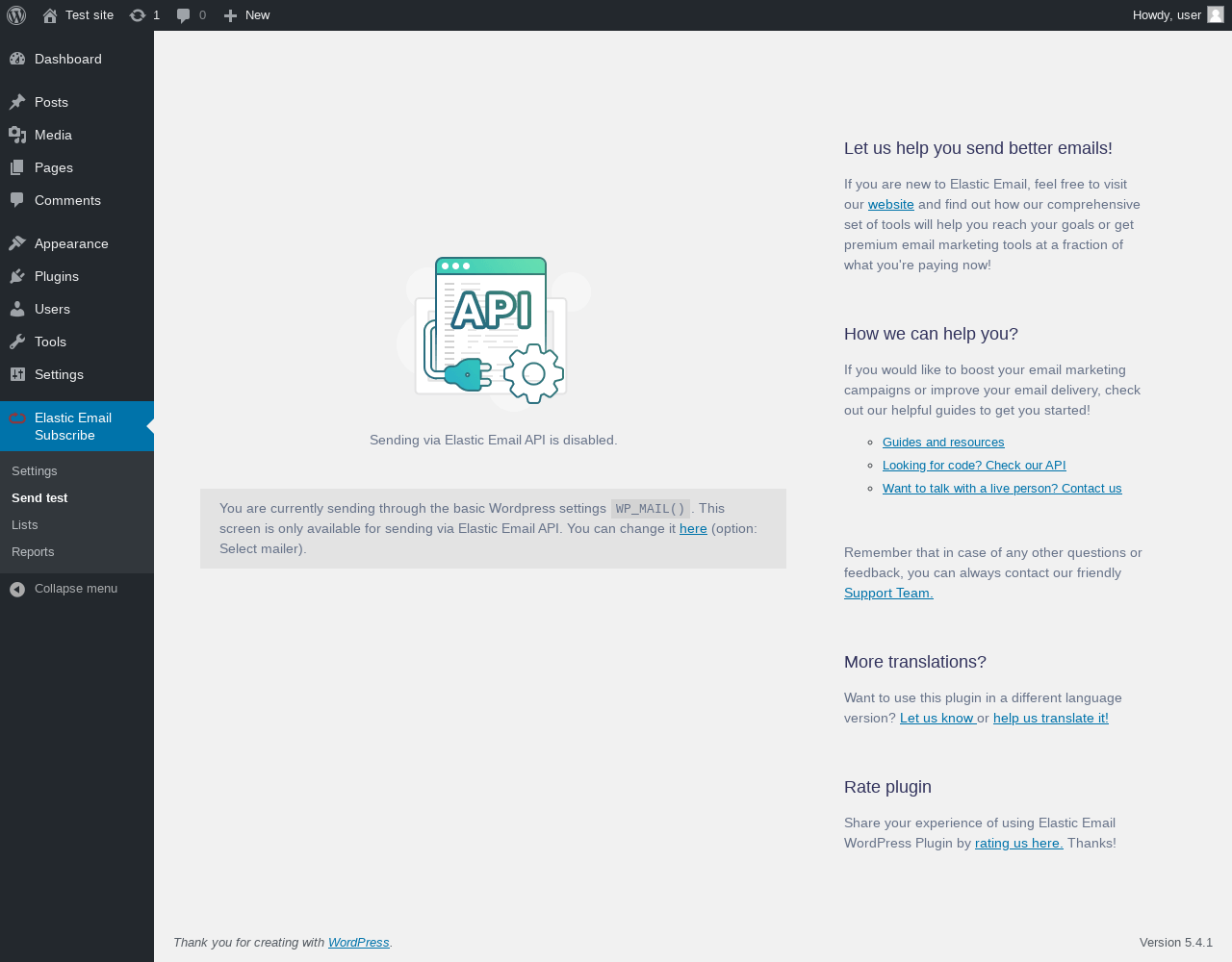
Task: Click the WordPress logo icon
Action: (x=16, y=15)
